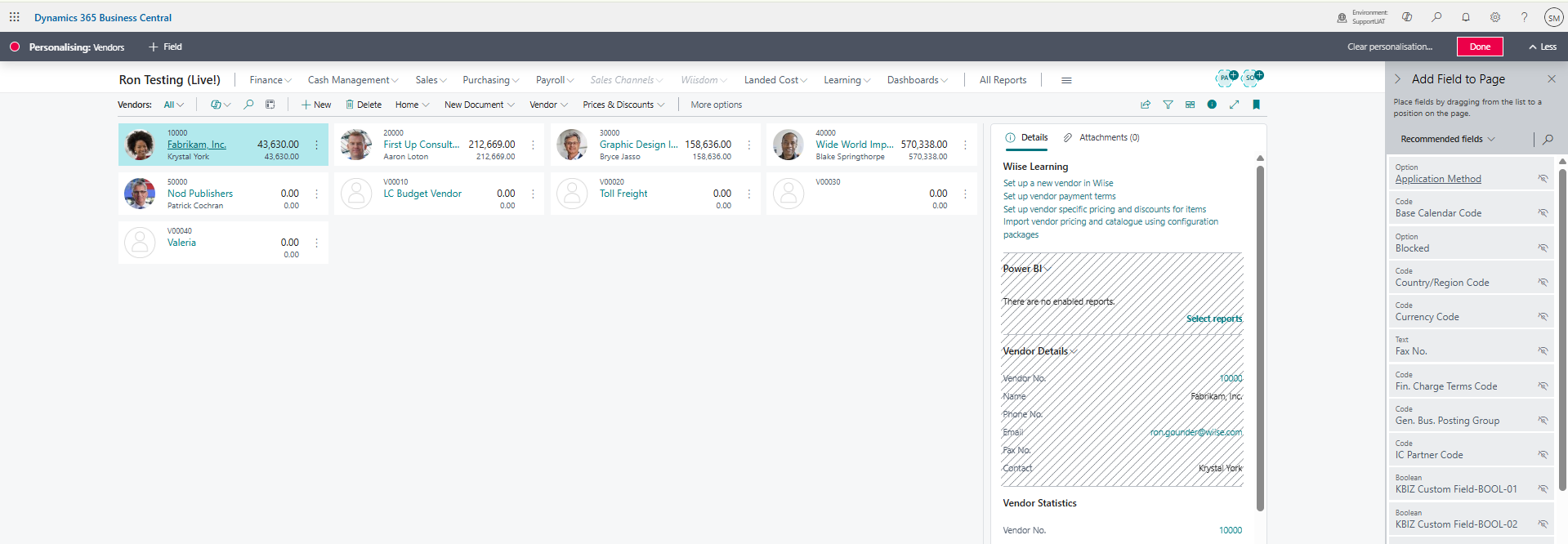Search the field list with magnifier icon

click(1548, 140)
